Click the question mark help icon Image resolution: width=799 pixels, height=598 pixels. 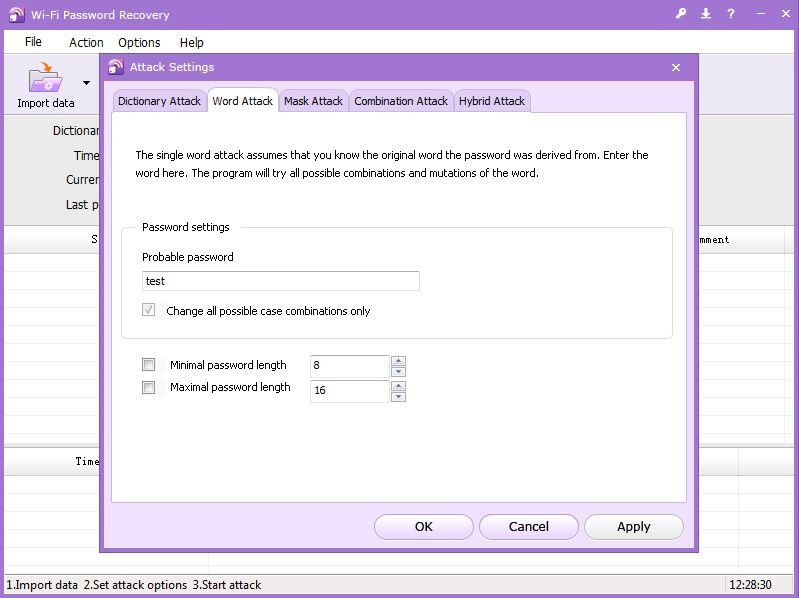(x=731, y=14)
